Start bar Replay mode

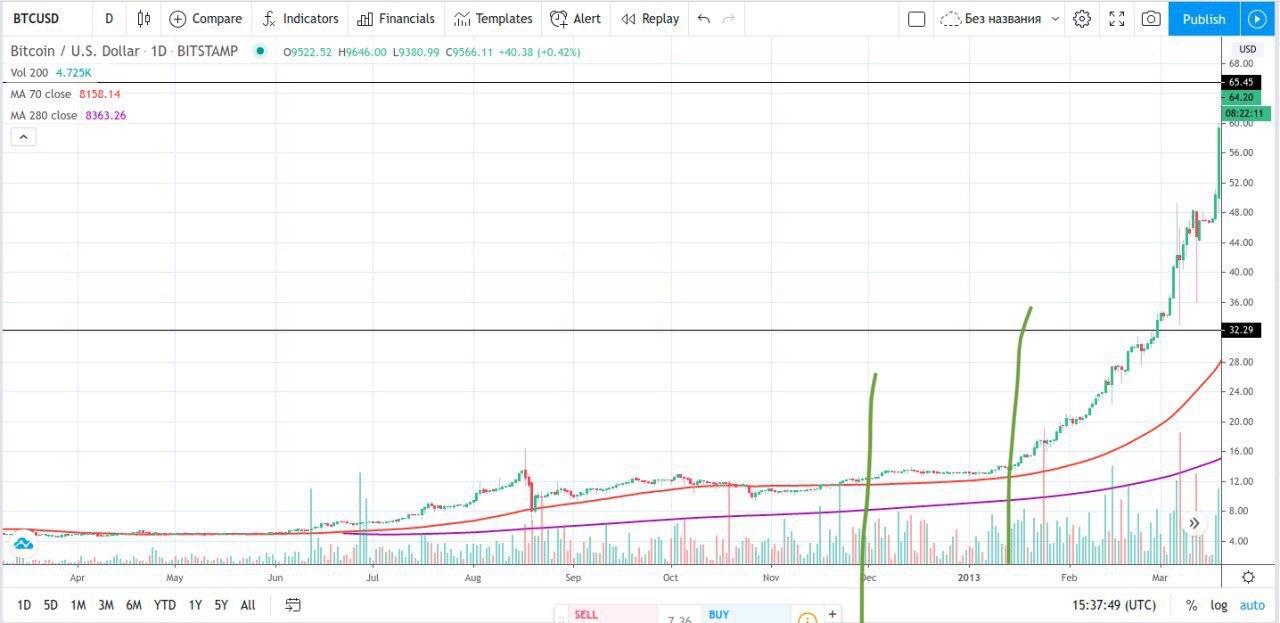[x=650, y=18]
